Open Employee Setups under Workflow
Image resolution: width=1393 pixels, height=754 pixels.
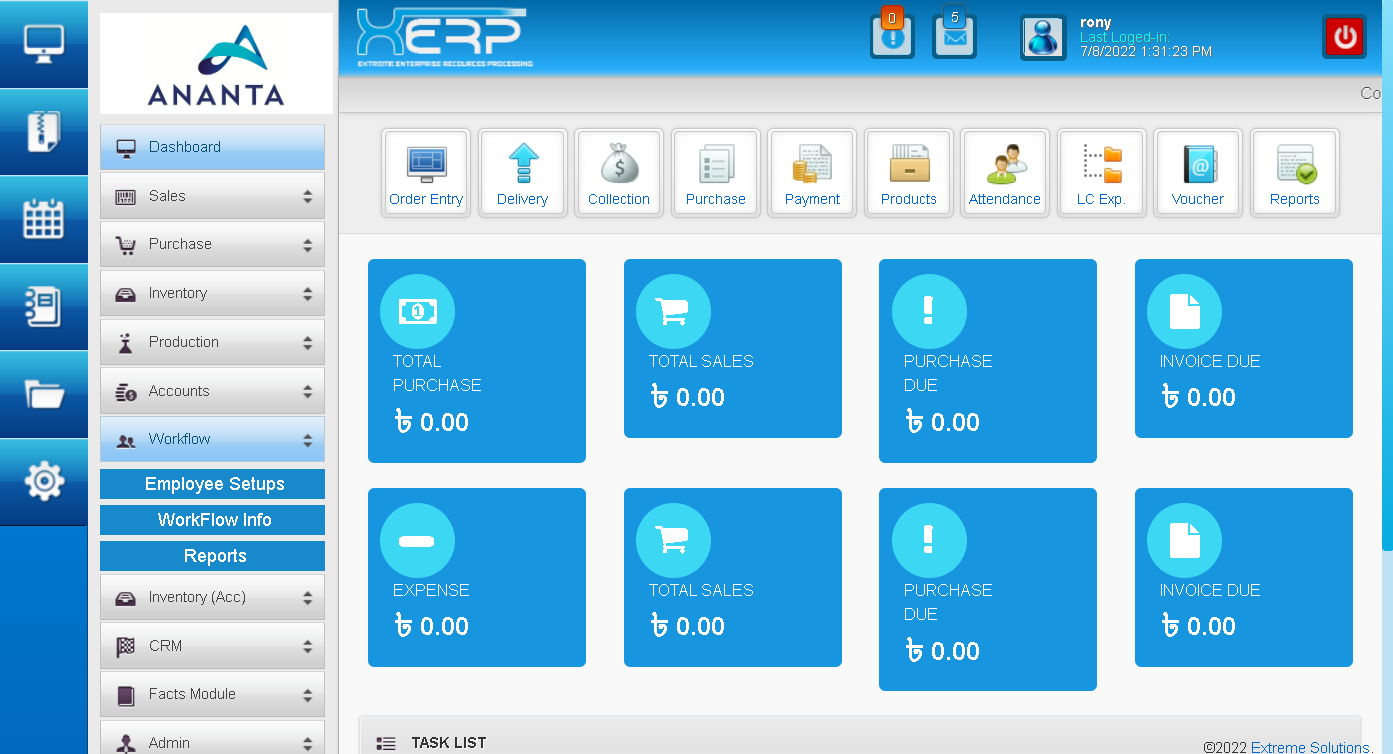click(212, 484)
